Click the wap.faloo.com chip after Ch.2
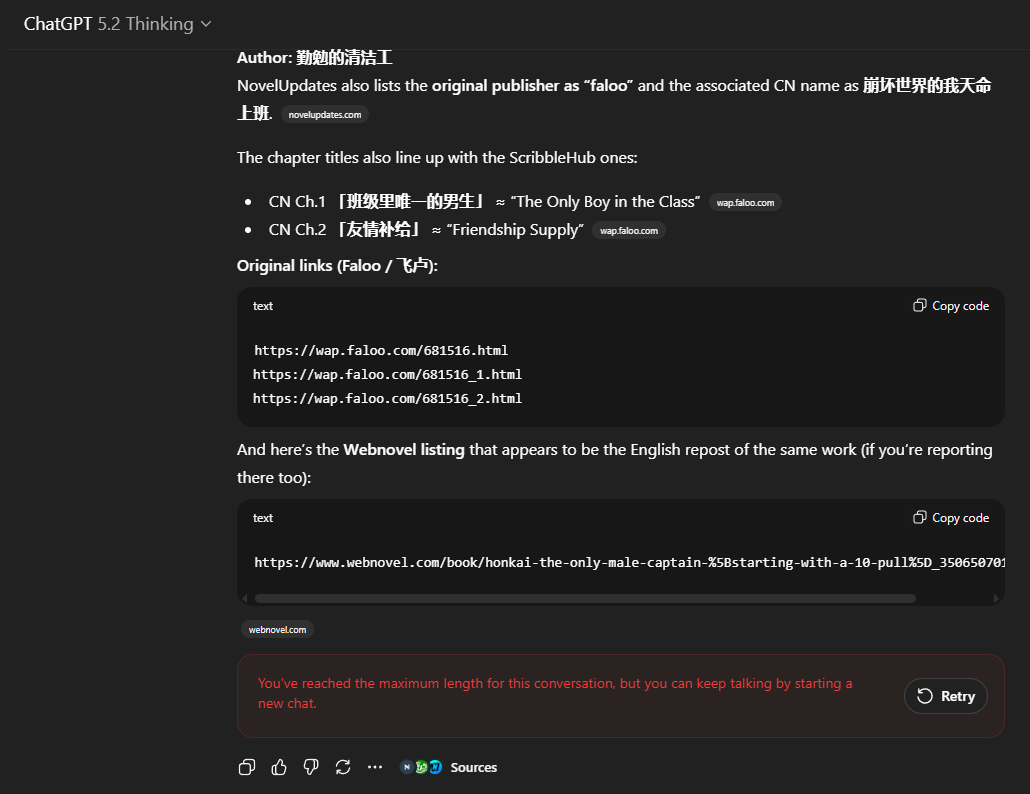Screen dimensions: 1030x794 tap(629, 231)
